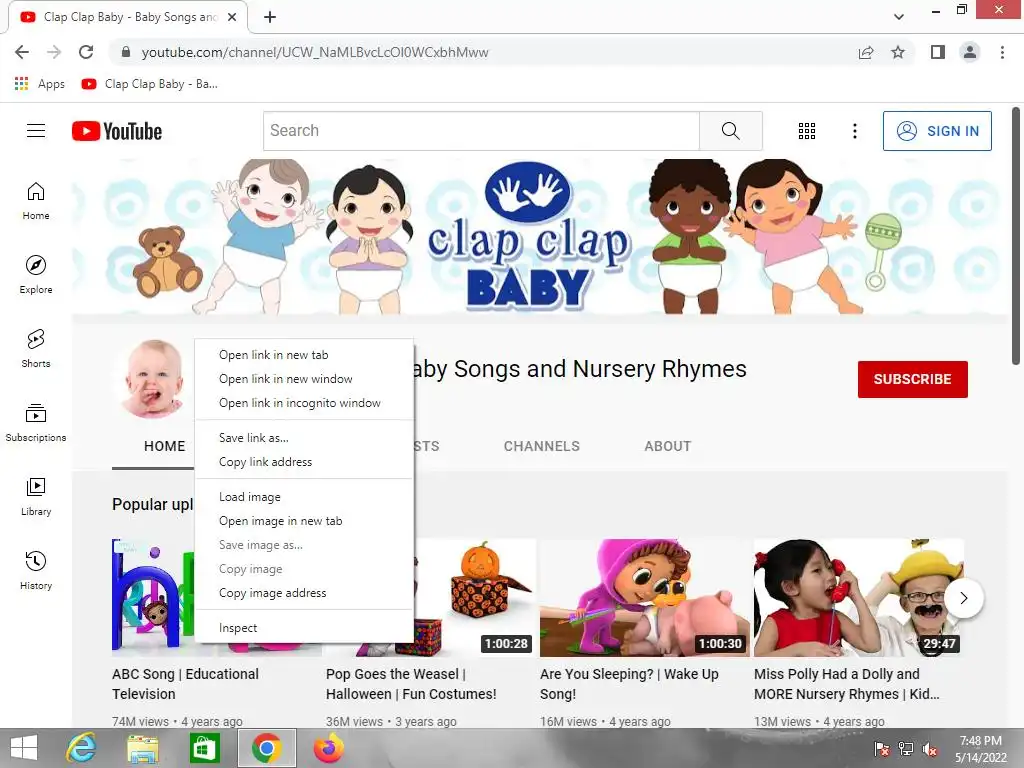The width and height of the screenshot is (1024, 768).
Task: Open the tab search dropdown arrow
Action: [x=899, y=17]
